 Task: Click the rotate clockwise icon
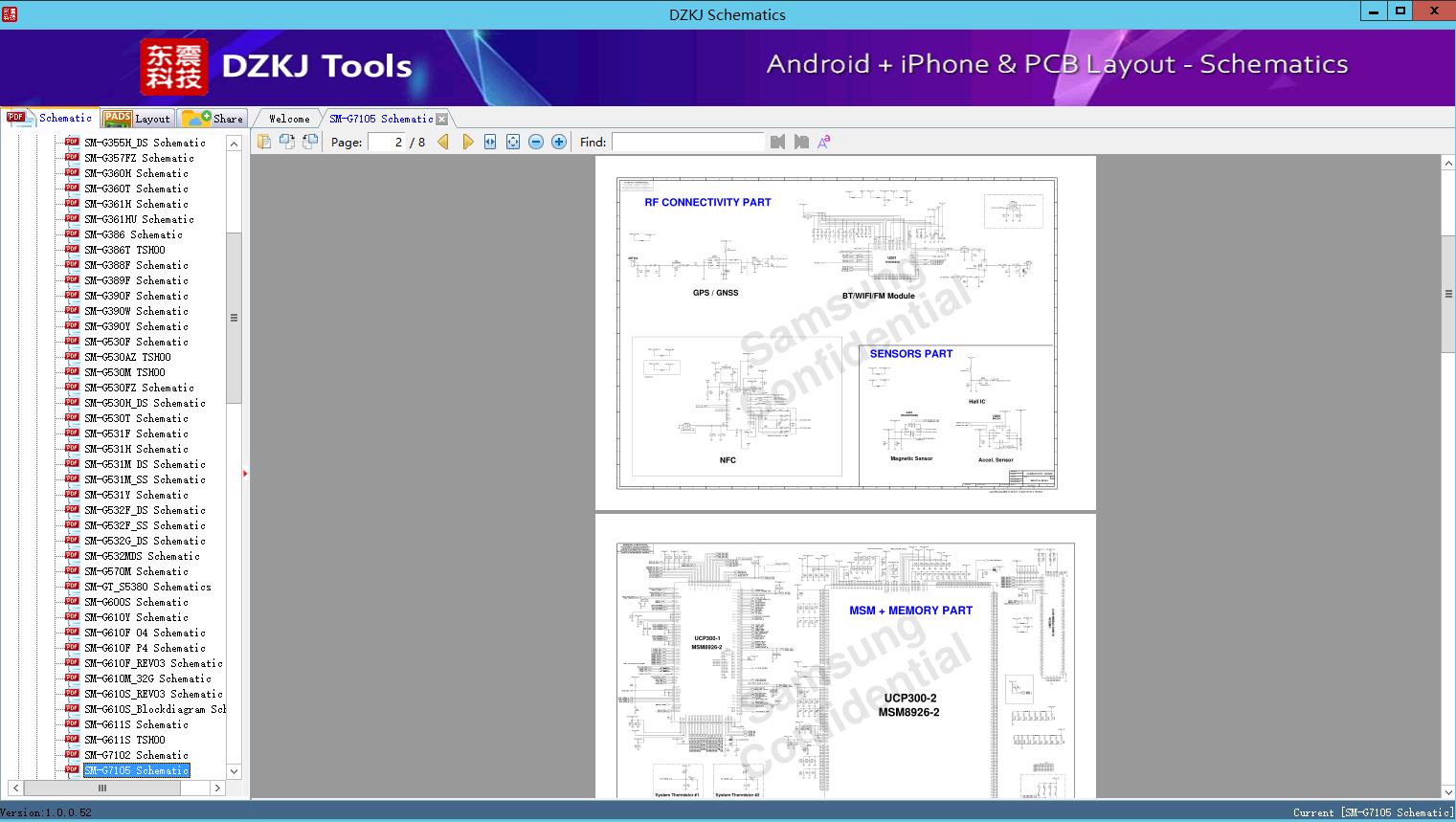[310, 142]
